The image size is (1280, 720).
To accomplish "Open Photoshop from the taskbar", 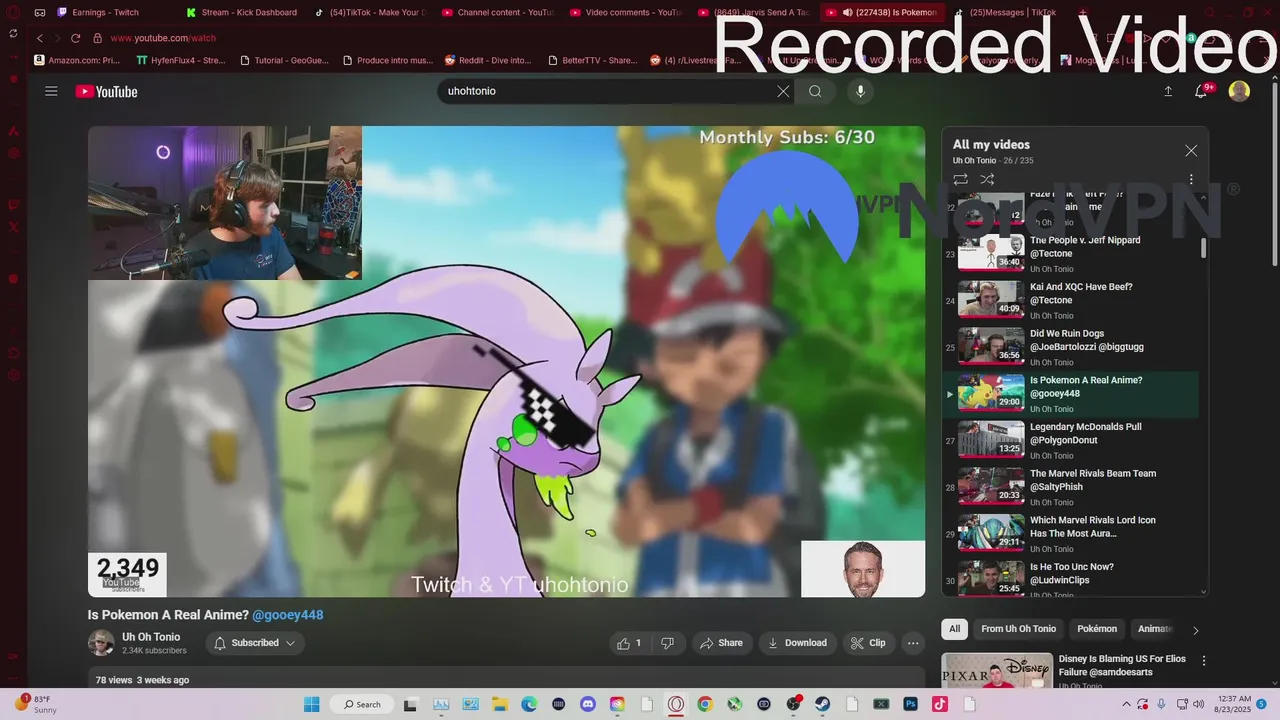I will pos(911,704).
